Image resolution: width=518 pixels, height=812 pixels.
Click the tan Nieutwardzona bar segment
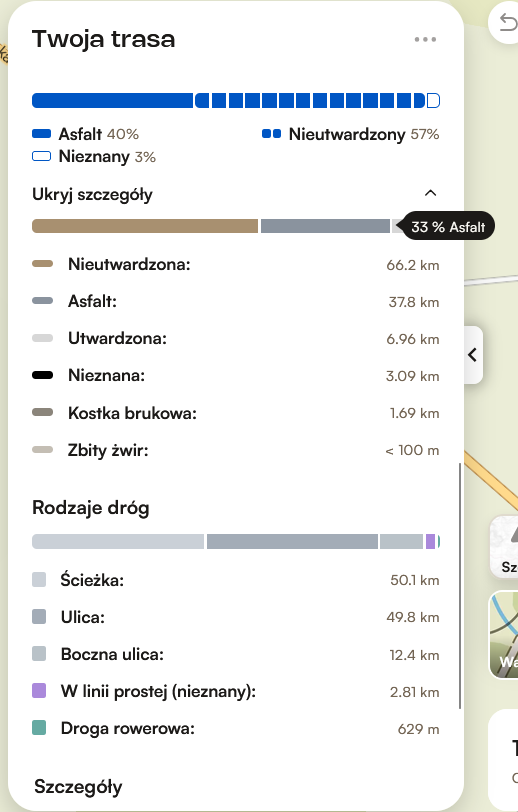[x=145, y=226]
